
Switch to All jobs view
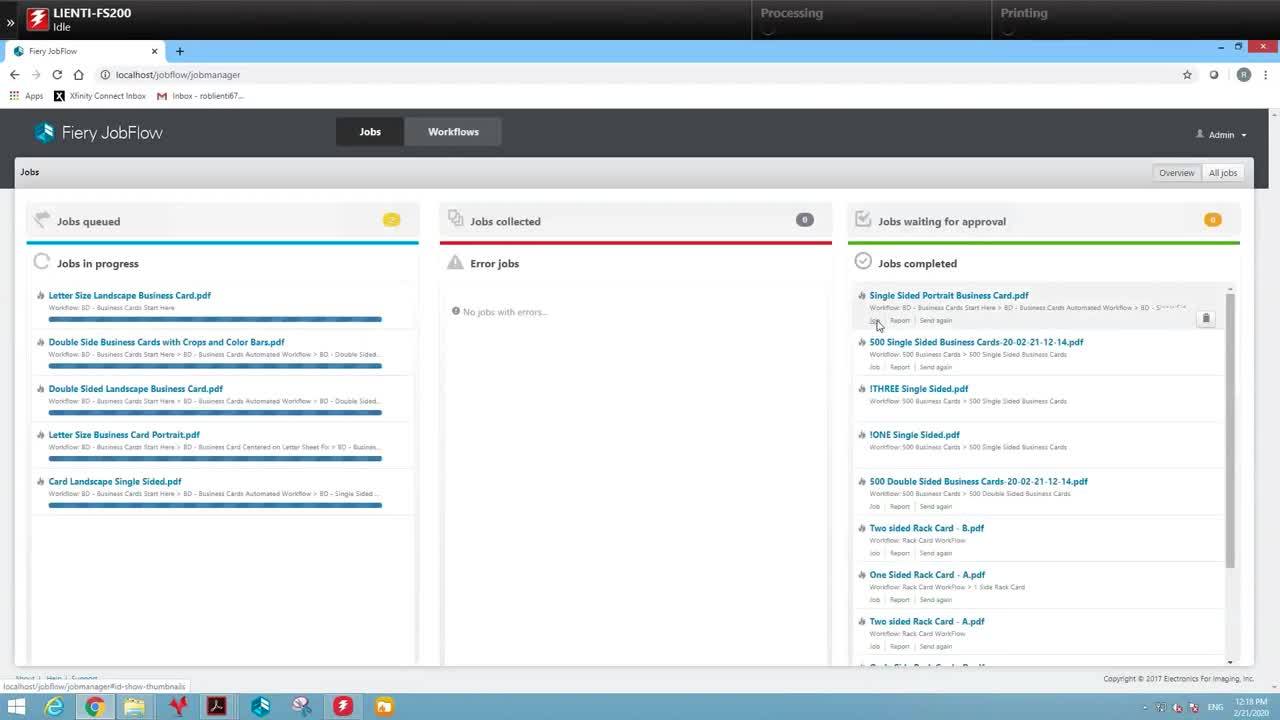(x=1222, y=173)
